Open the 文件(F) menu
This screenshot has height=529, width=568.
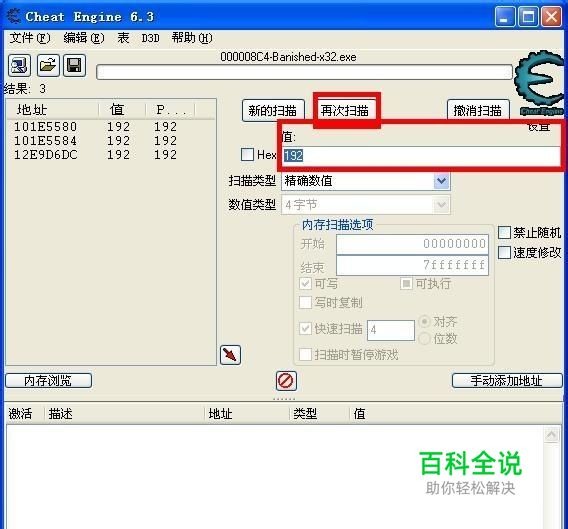[x=30, y=38]
